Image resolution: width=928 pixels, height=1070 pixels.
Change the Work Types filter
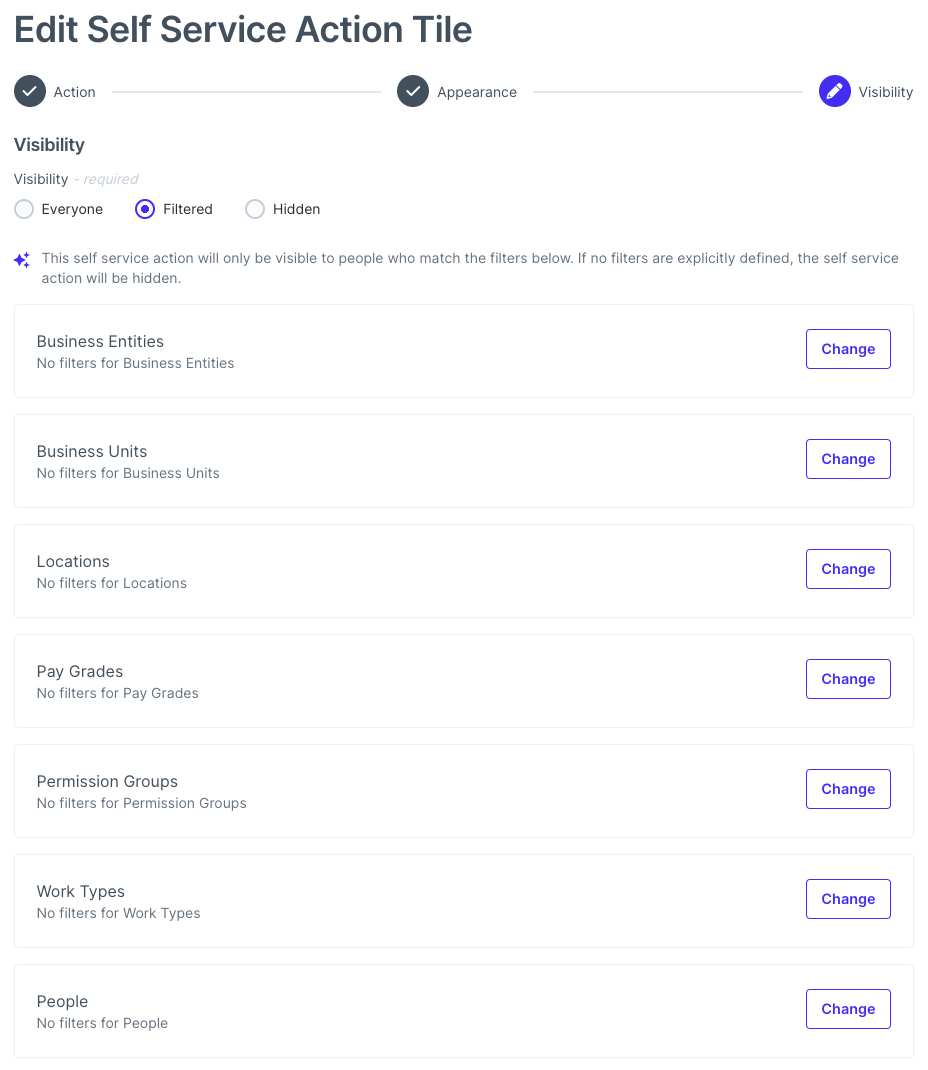point(848,899)
